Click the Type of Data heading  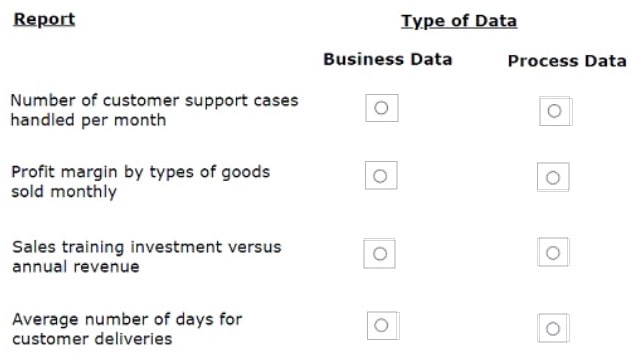point(459,21)
